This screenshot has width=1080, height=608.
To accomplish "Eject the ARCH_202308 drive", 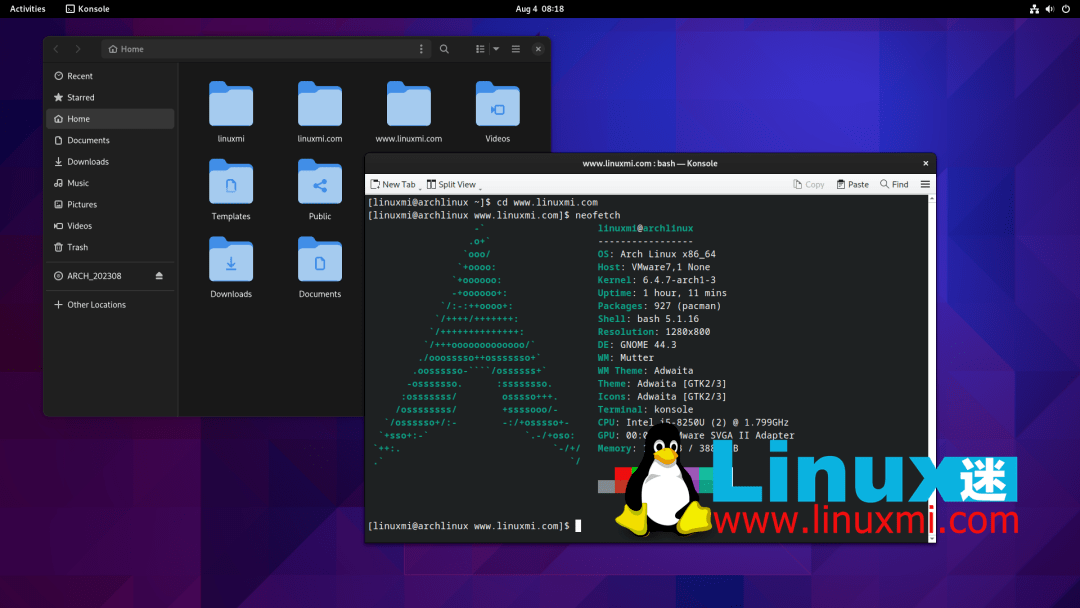I will (x=159, y=275).
